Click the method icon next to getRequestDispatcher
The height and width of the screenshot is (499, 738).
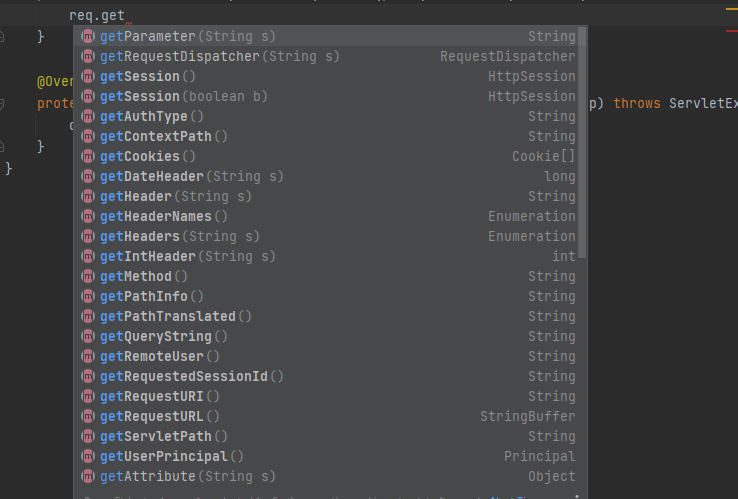tap(88, 57)
